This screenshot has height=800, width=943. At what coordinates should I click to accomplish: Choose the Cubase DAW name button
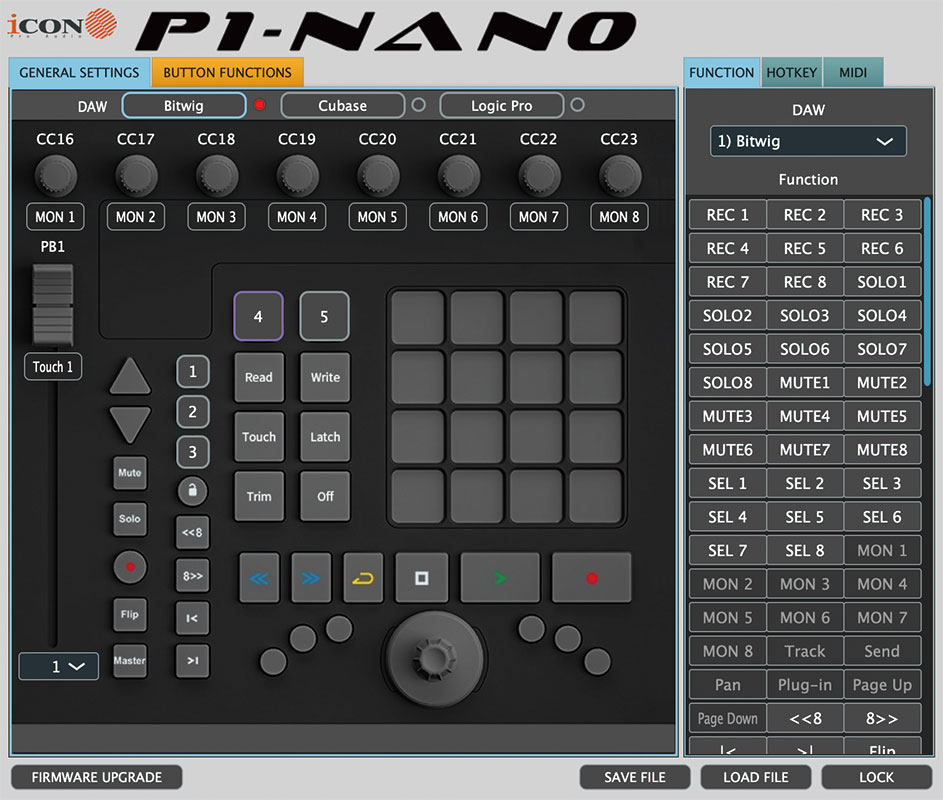point(343,106)
